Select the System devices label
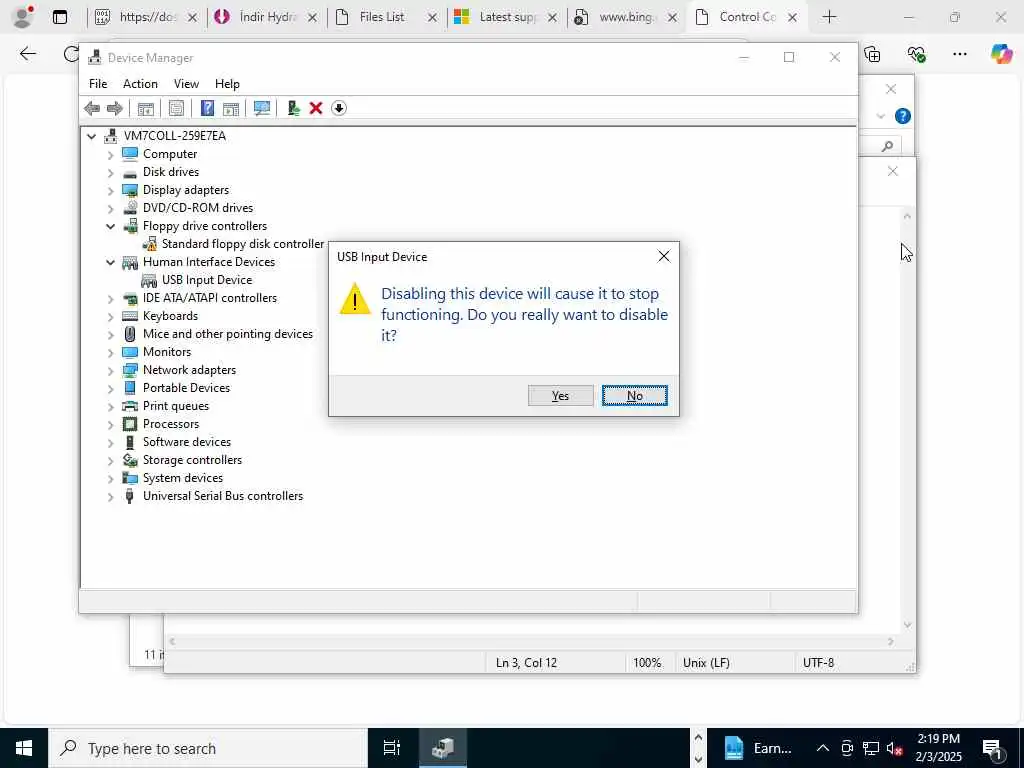 pos(183,478)
